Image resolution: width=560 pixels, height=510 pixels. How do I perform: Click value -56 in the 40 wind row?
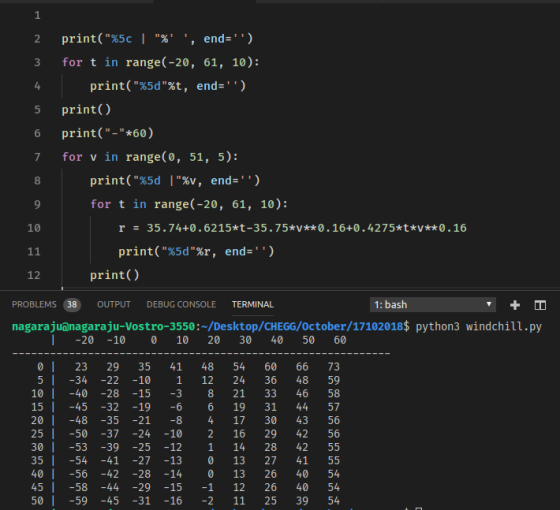tap(78, 474)
